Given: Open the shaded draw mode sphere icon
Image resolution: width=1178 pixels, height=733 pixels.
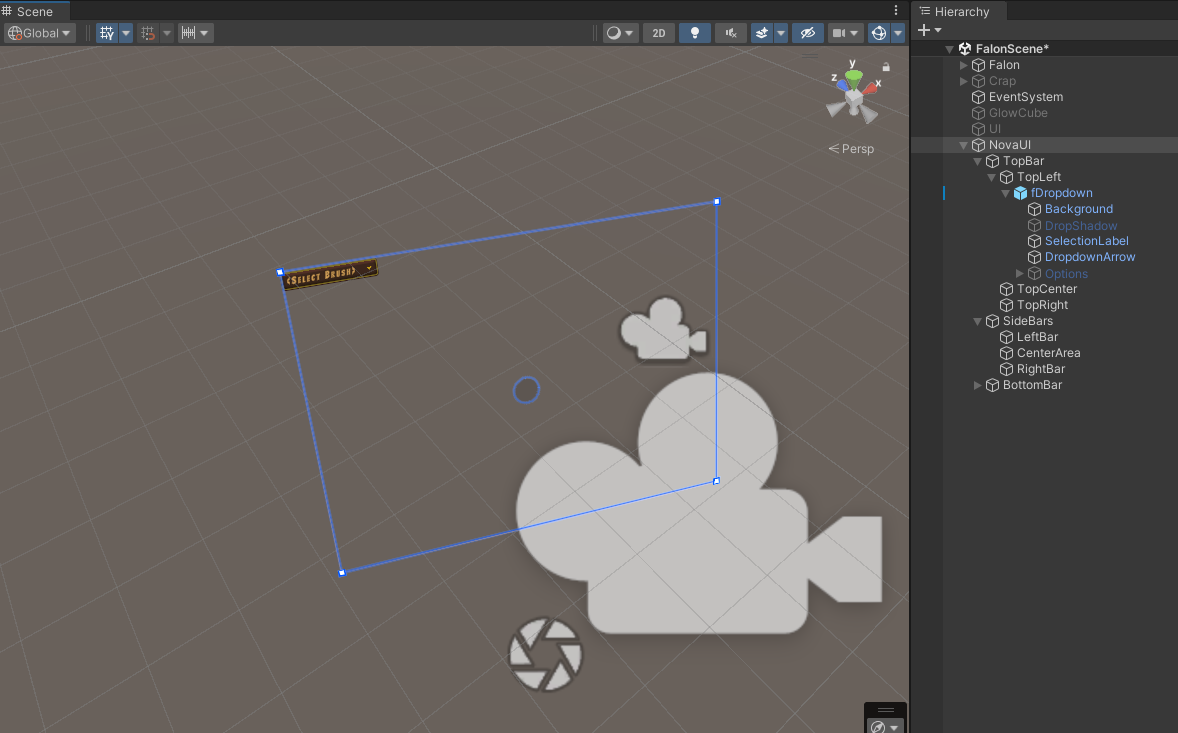Looking at the screenshot, I should point(614,32).
